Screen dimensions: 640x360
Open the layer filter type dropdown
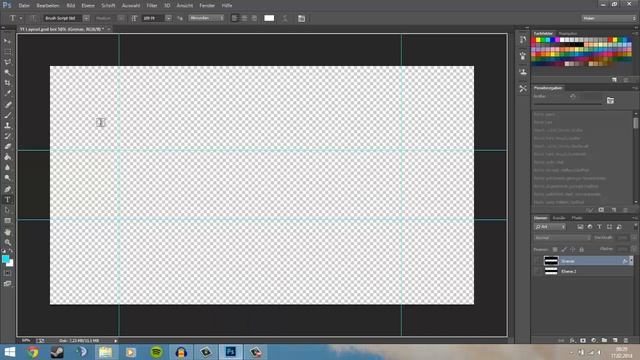(x=550, y=227)
